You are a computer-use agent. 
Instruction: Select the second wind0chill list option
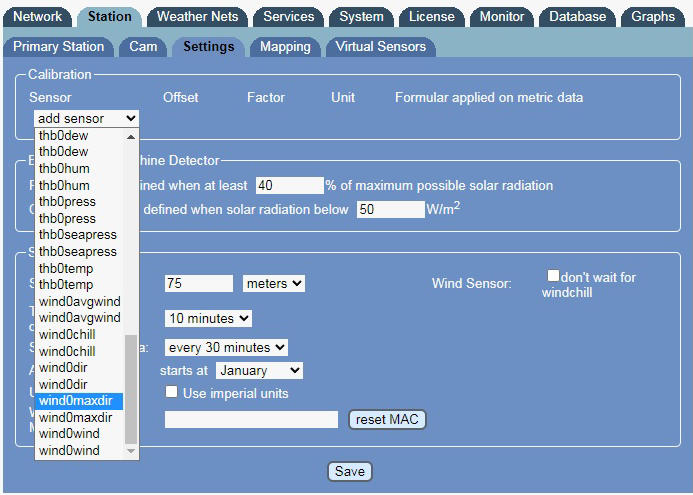coord(79,351)
